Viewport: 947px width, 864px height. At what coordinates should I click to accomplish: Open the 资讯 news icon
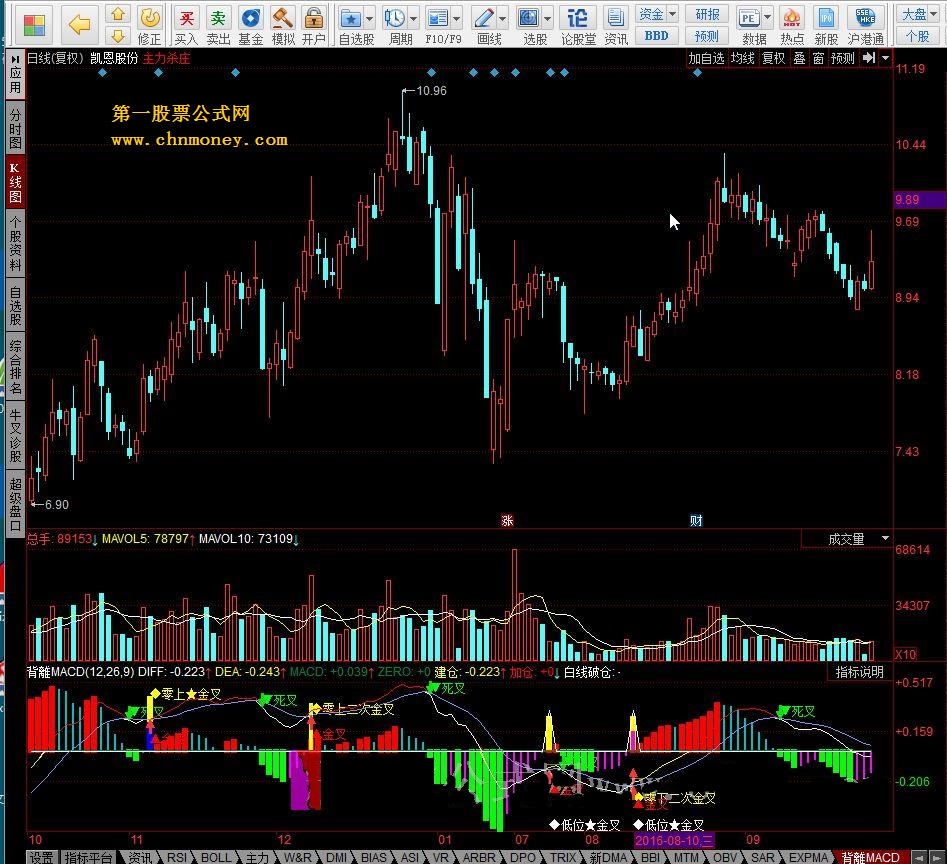616,25
